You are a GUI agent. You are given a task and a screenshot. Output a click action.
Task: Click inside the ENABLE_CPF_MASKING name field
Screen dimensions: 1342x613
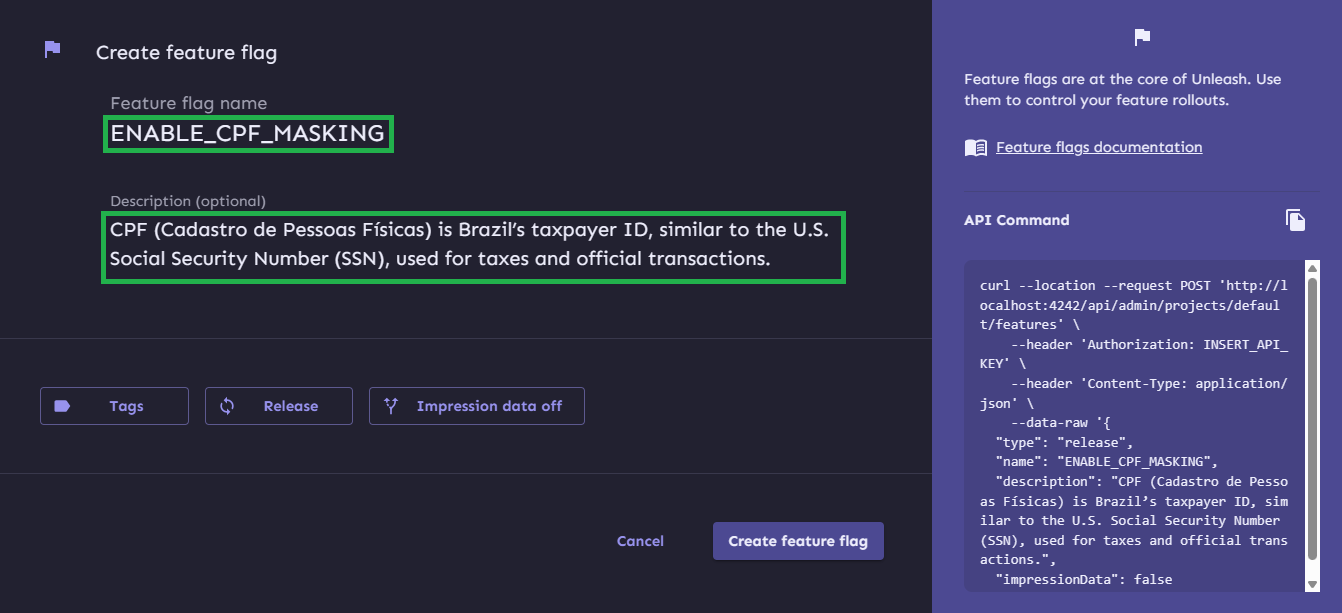(248, 132)
